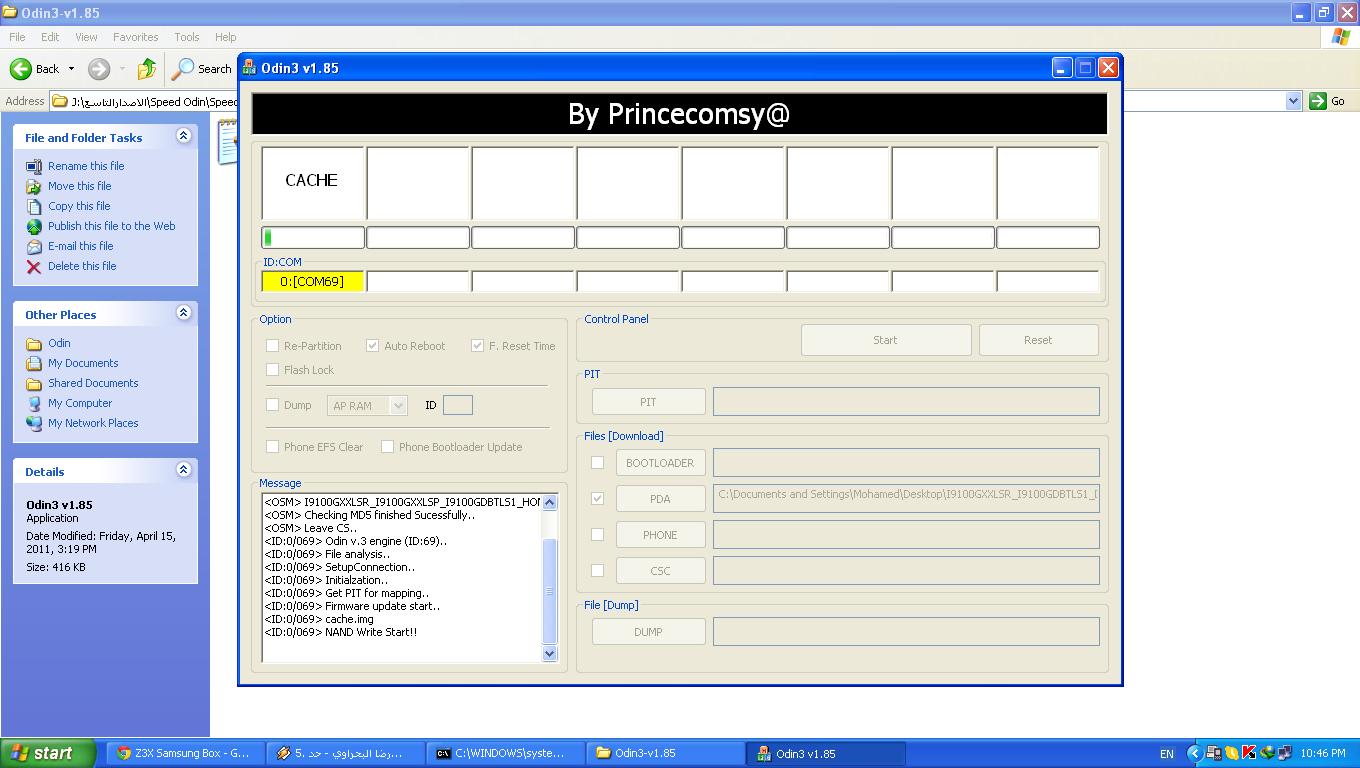Click the Start button
Image resolution: width=1360 pixels, height=768 pixels.
click(x=47, y=753)
